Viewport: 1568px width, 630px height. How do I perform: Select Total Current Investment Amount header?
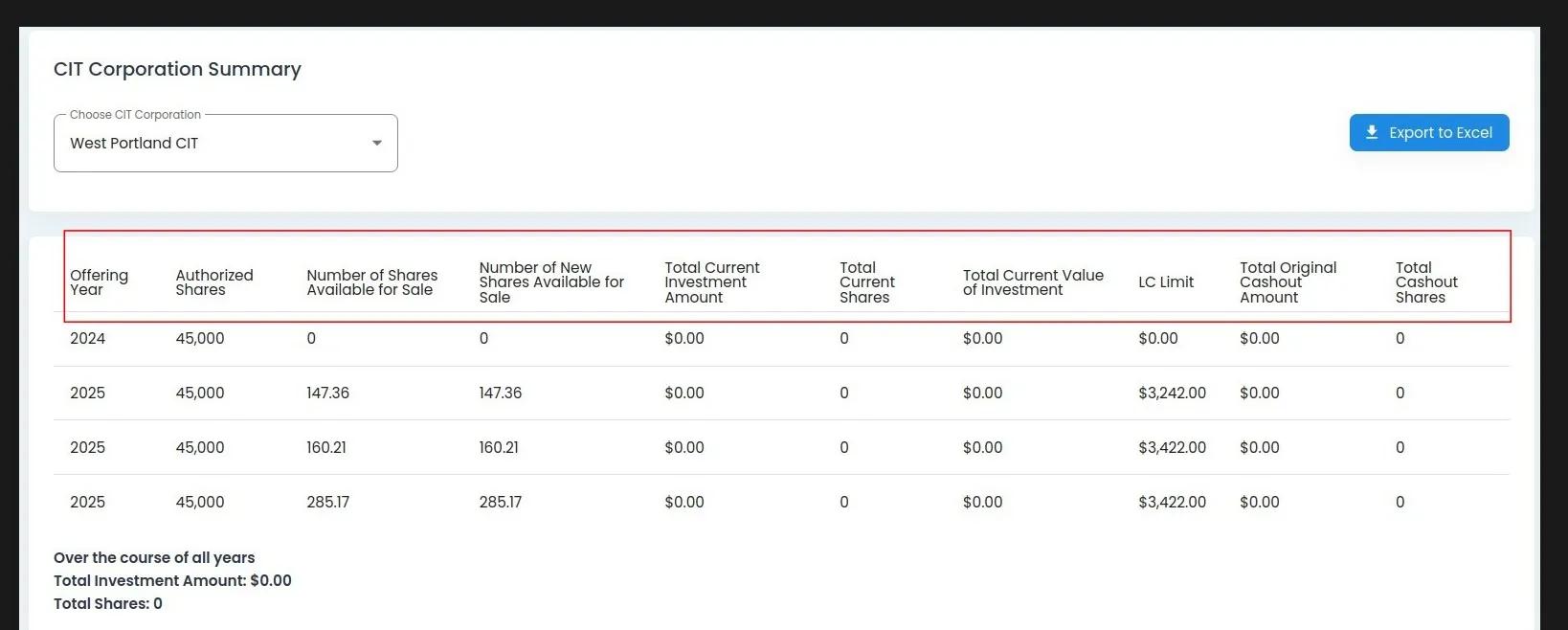(x=711, y=282)
